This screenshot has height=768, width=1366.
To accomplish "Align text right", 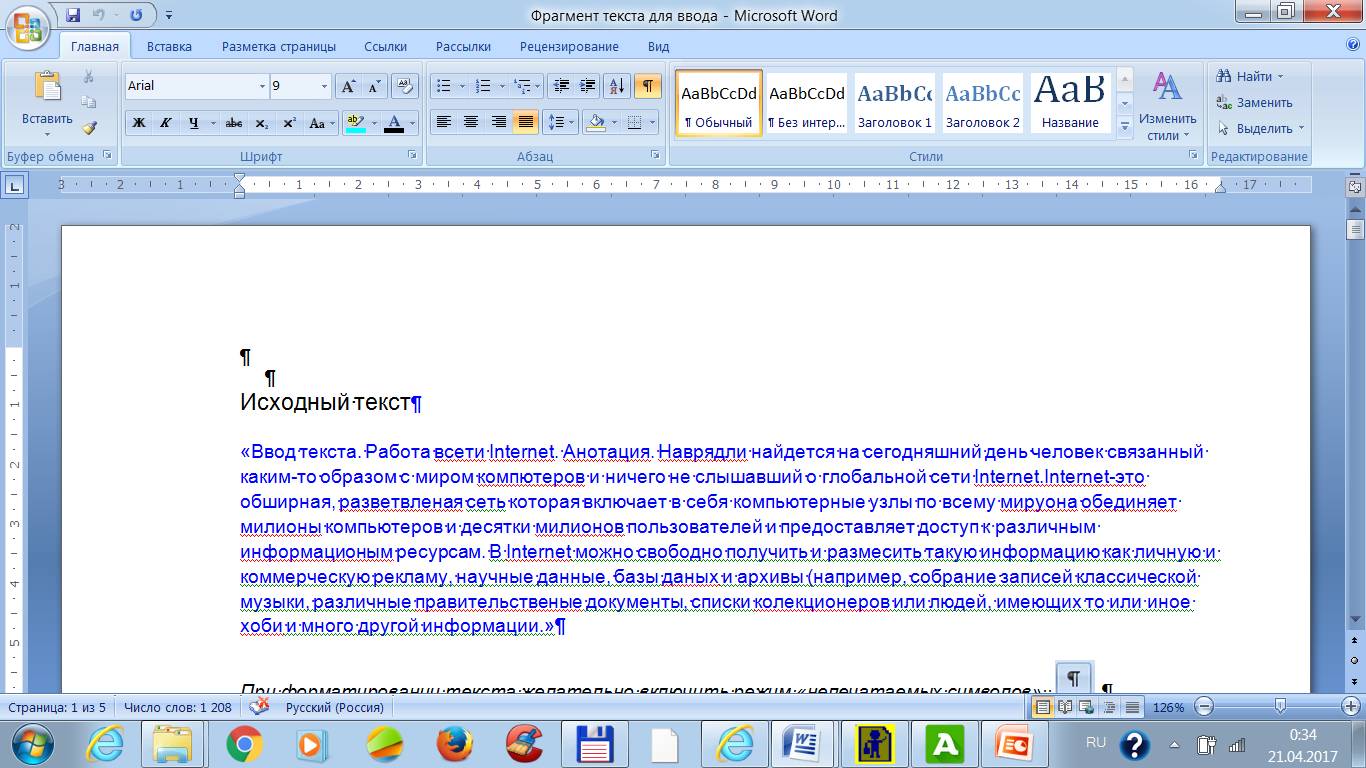I will tap(498, 122).
